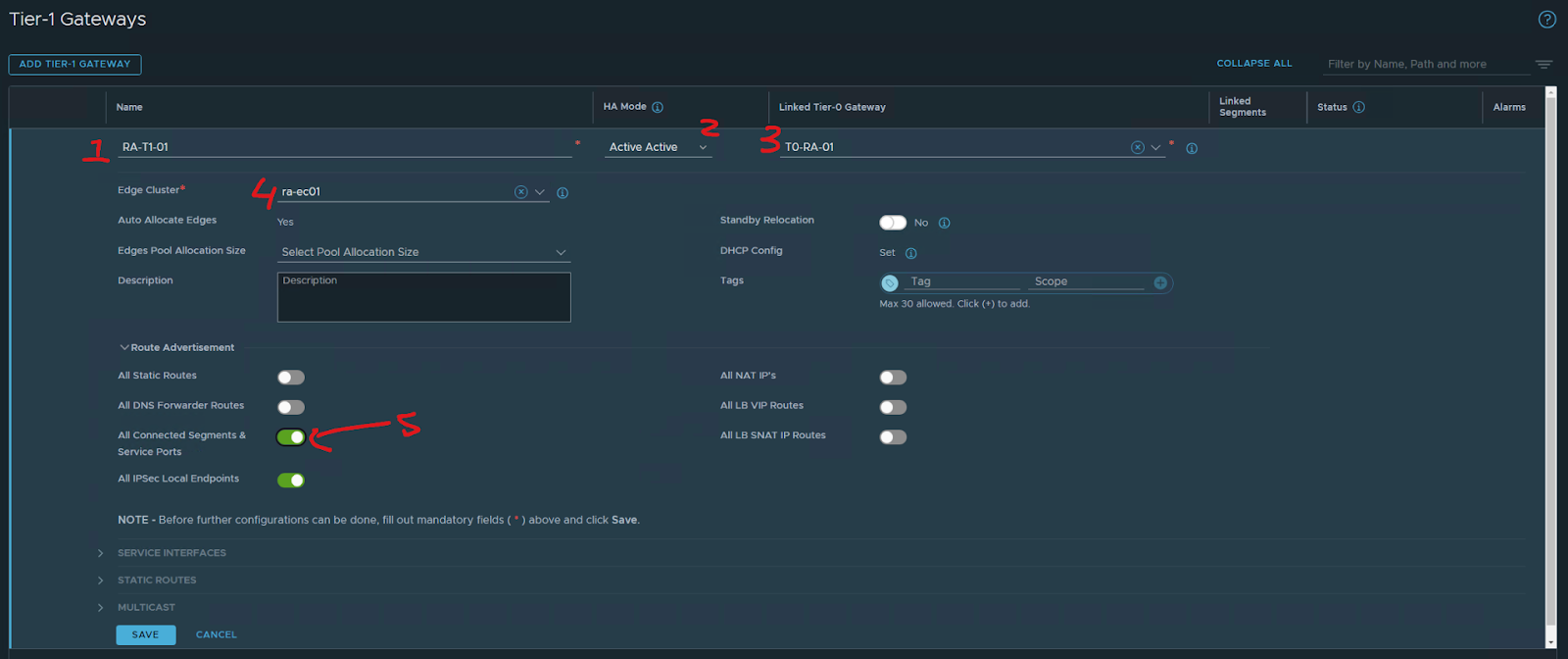Enable All Static Routes toggle

tap(291, 378)
